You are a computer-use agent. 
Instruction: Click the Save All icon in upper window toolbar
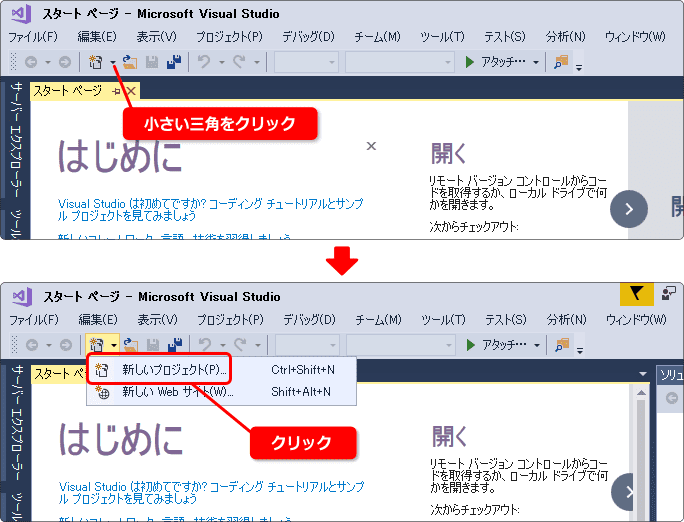pos(174,62)
